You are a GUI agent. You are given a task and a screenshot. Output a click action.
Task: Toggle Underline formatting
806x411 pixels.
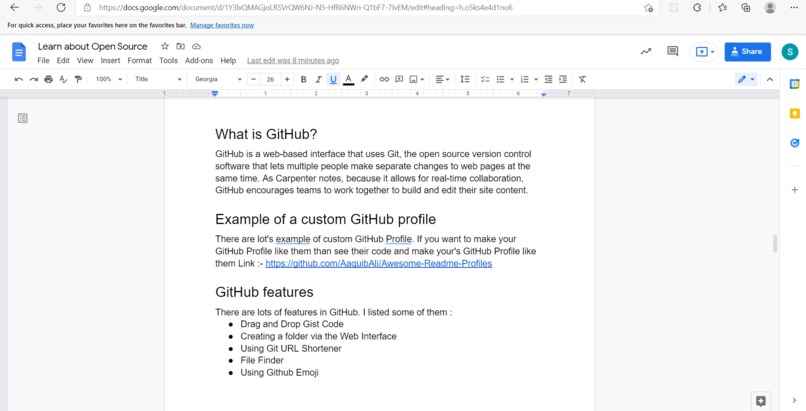(x=333, y=79)
